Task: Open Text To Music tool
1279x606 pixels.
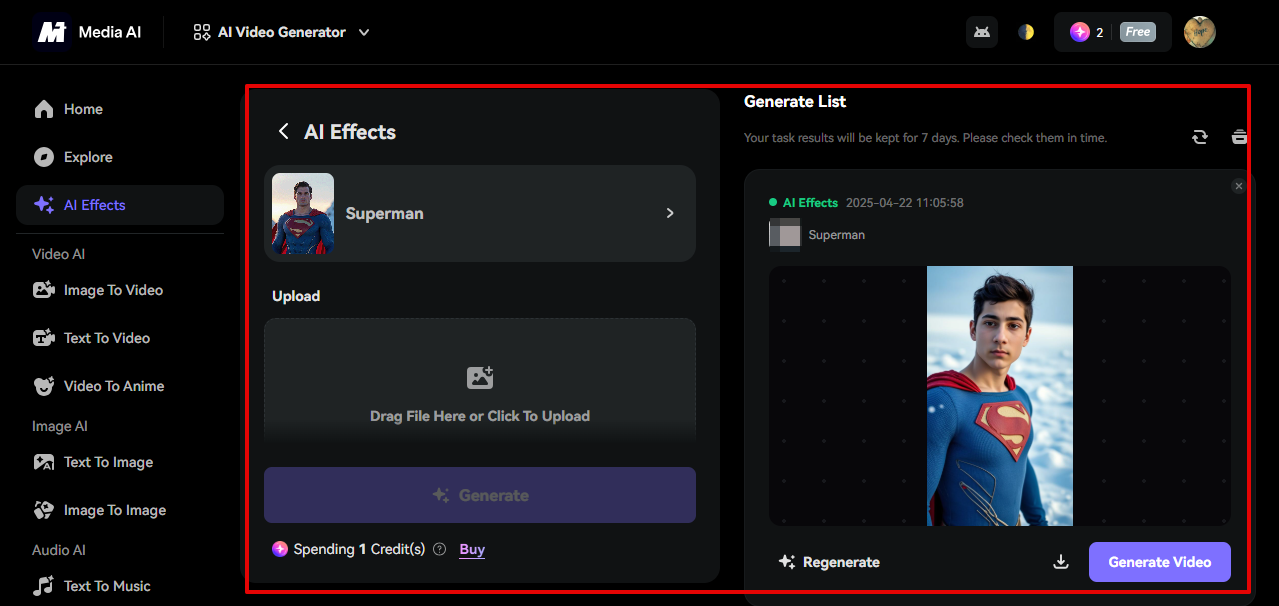Action: click(x=120, y=586)
